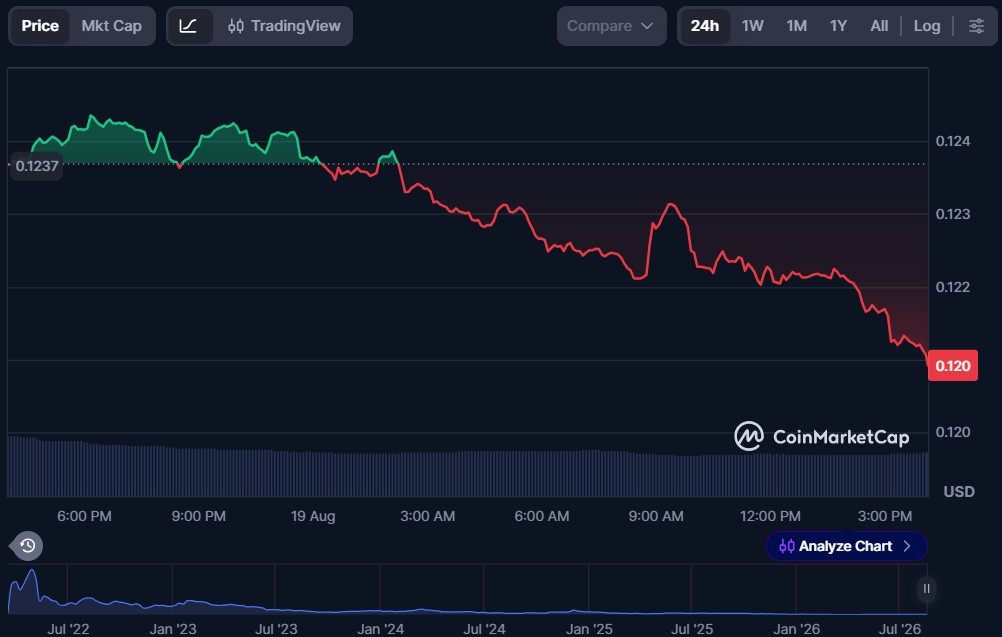
Task: Open the TradingView chart mode
Action: (284, 26)
